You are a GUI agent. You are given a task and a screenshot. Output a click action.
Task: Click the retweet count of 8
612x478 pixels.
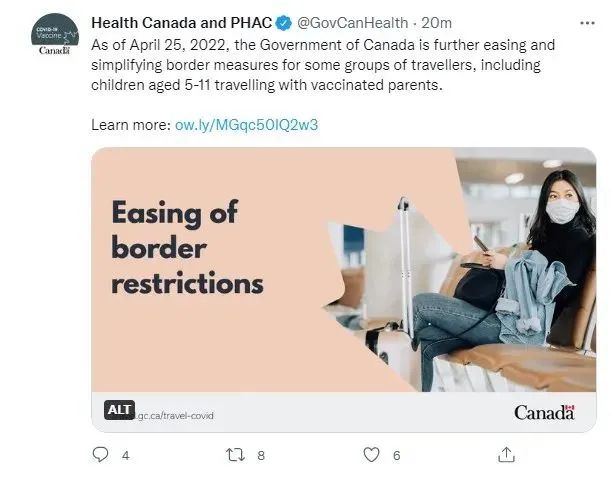point(261,455)
